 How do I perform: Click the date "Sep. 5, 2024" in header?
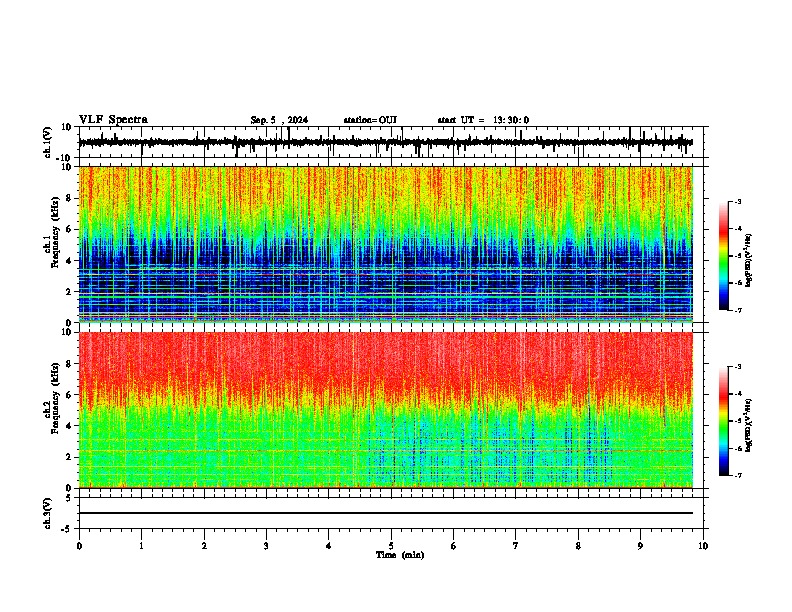click(279, 120)
